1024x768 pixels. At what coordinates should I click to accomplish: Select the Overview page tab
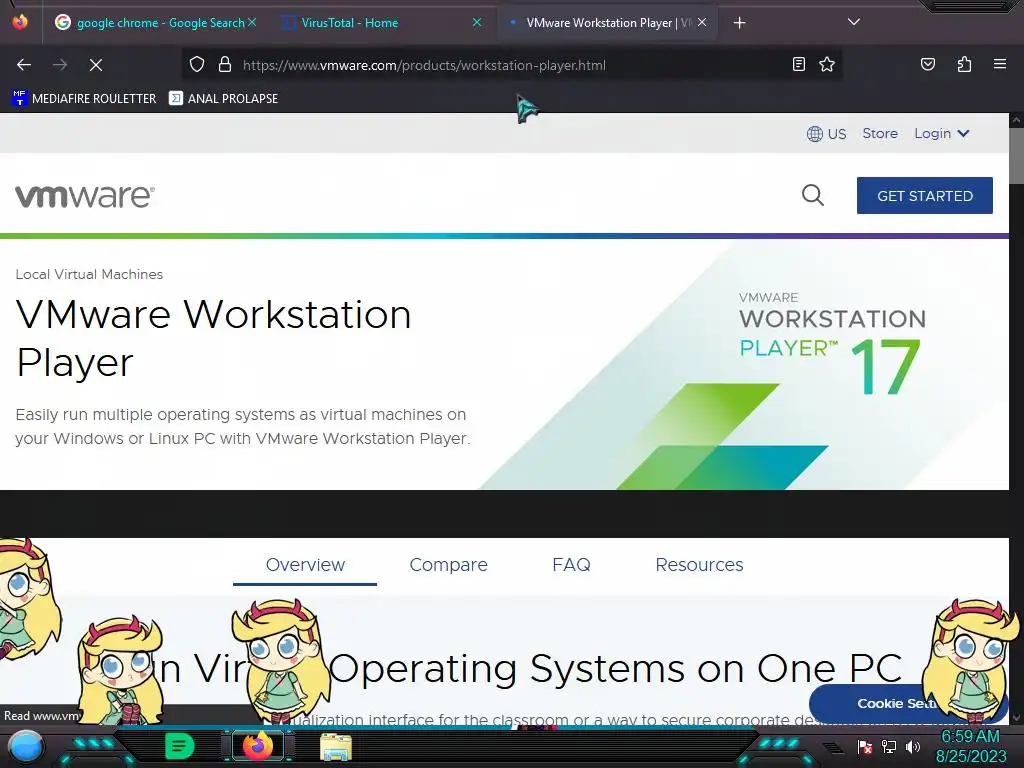pyautogui.click(x=305, y=564)
